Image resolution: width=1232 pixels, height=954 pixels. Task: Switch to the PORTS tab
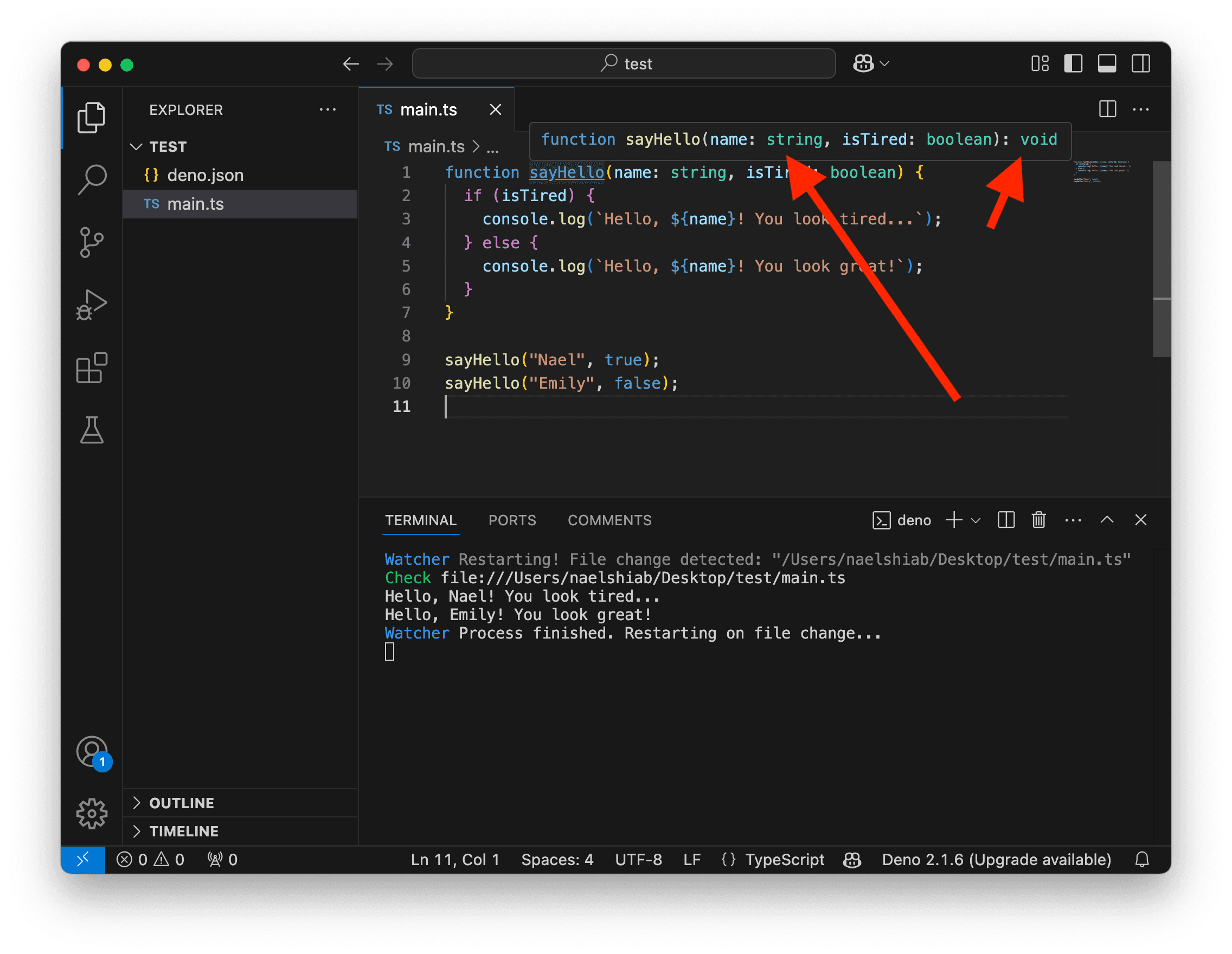pos(512,520)
